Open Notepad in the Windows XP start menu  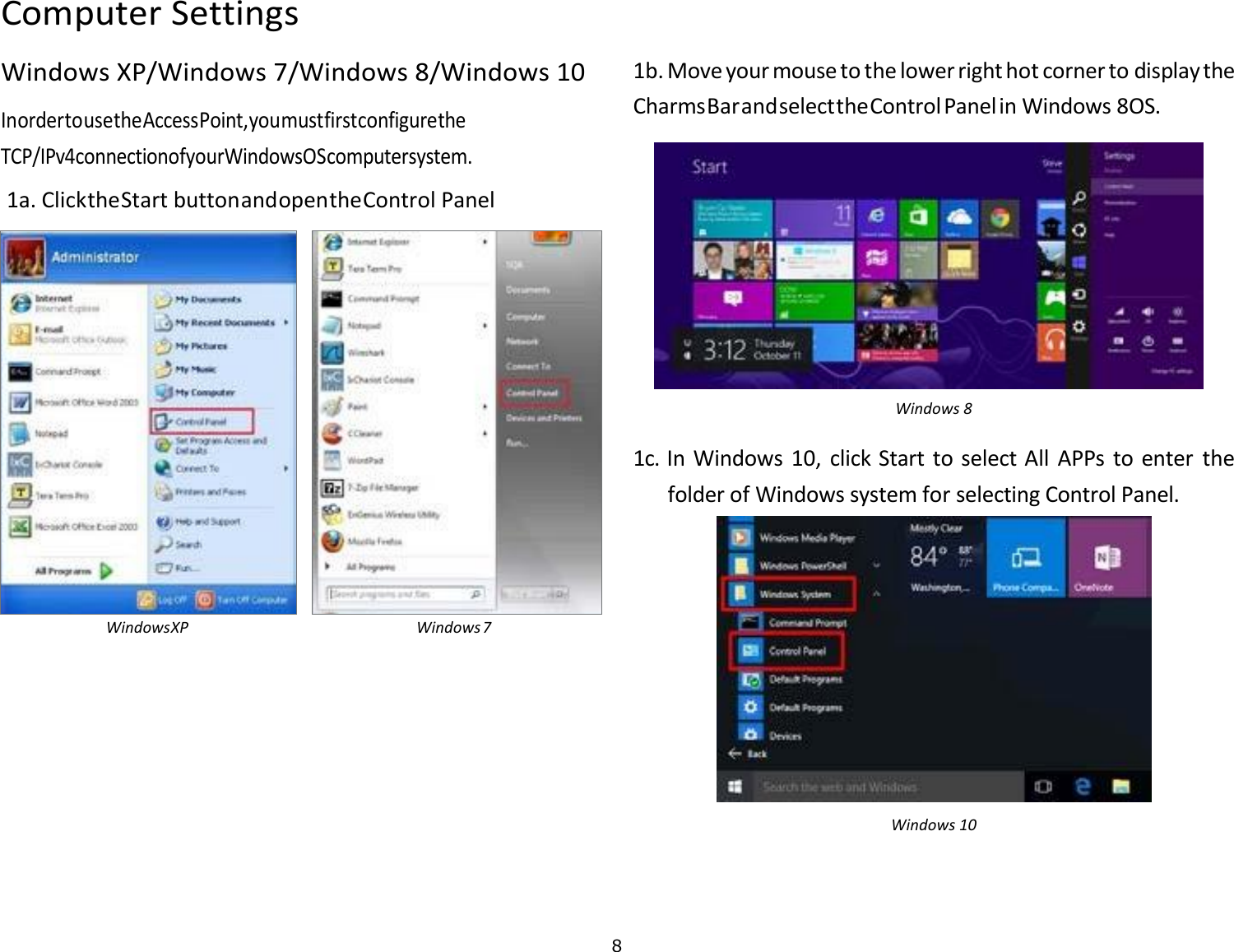[39, 434]
